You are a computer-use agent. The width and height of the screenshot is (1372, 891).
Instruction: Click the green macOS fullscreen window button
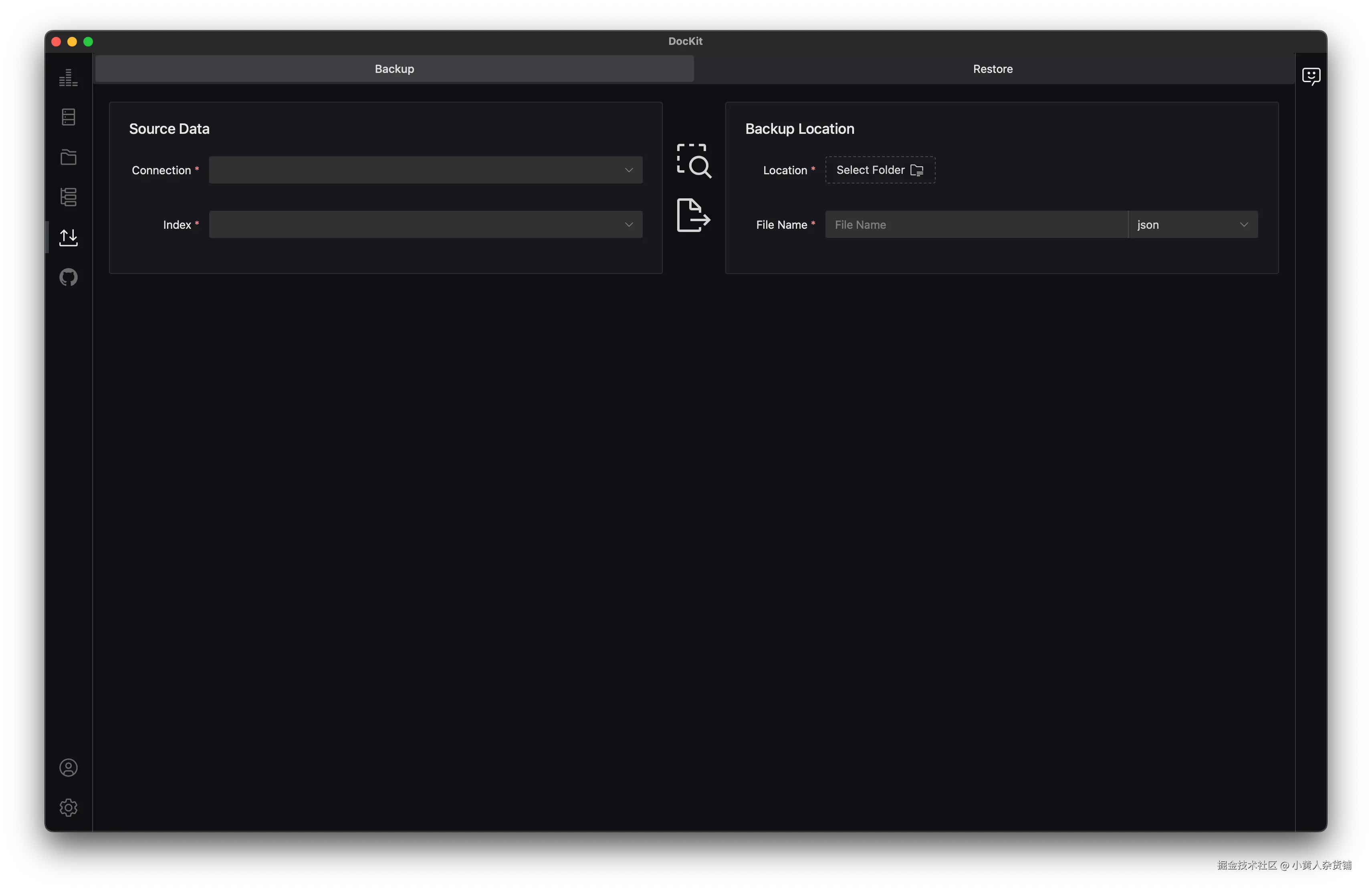[88, 42]
